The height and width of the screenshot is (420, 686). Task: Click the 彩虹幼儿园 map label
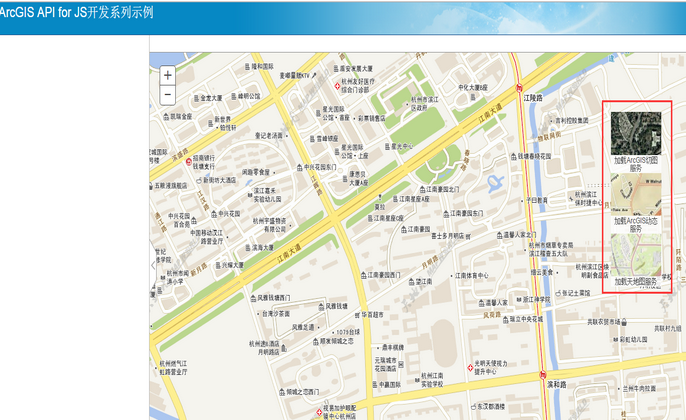click(x=634, y=339)
